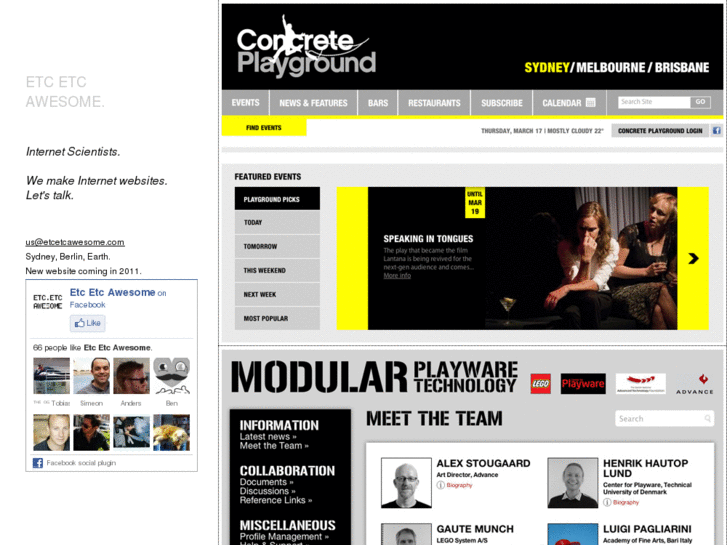This screenshot has width=727, height=545.
Task: Click the Facebook social plugin icon
Action: (38, 463)
